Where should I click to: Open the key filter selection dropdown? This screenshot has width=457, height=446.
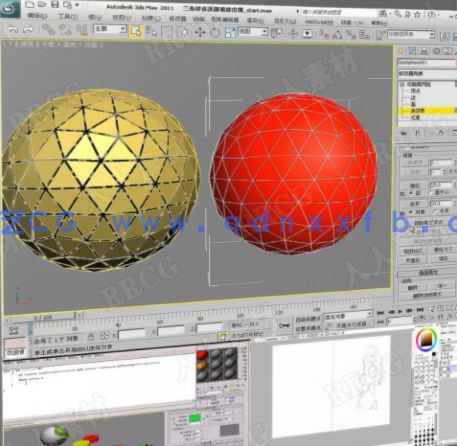coord(348,315)
